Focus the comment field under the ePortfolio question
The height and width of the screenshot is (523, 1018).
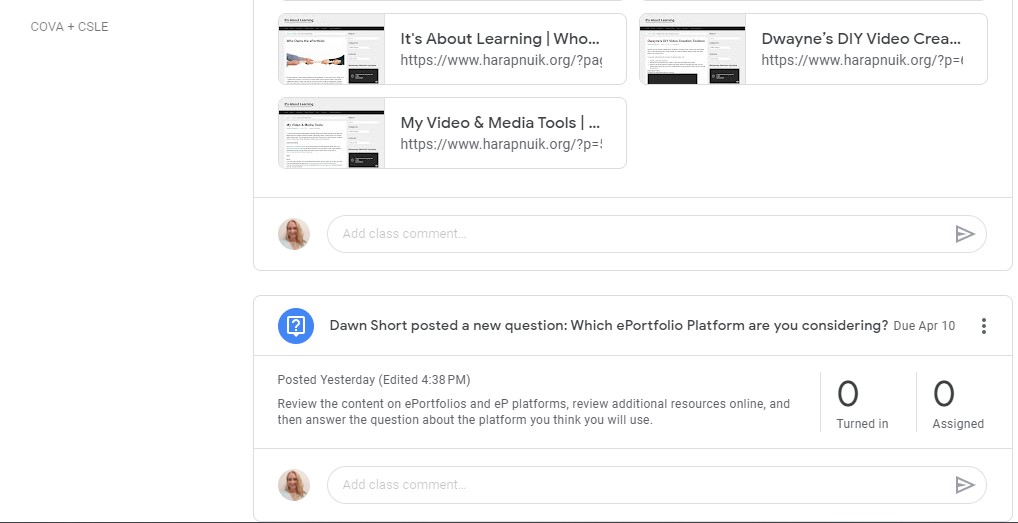640,485
